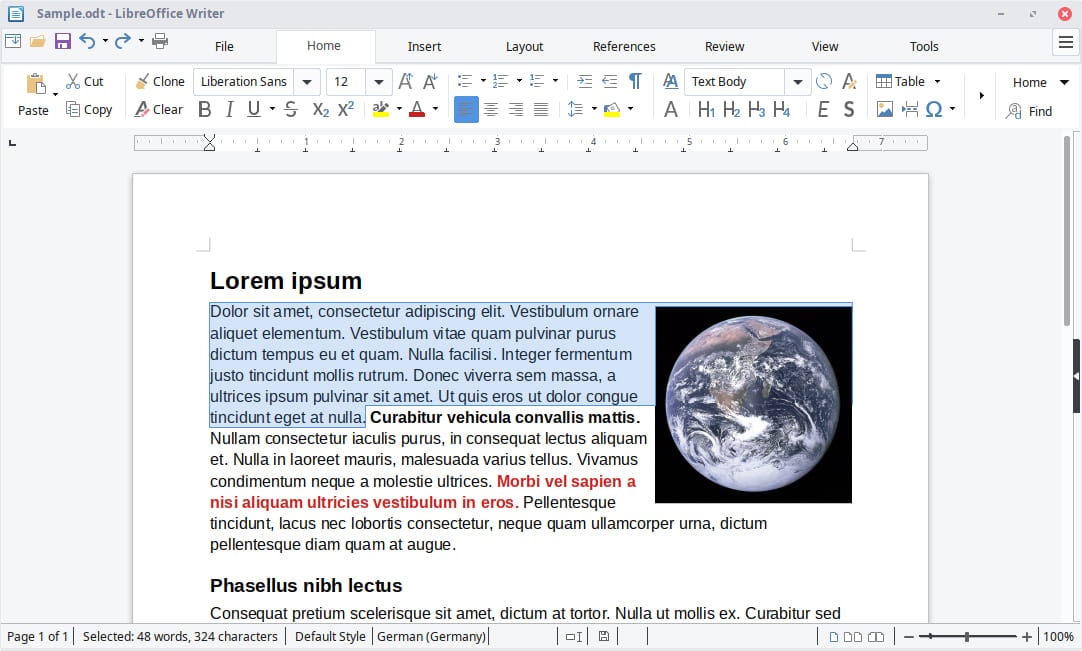
Task: Switch to single-page view in status bar
Action: coord(834,637)
